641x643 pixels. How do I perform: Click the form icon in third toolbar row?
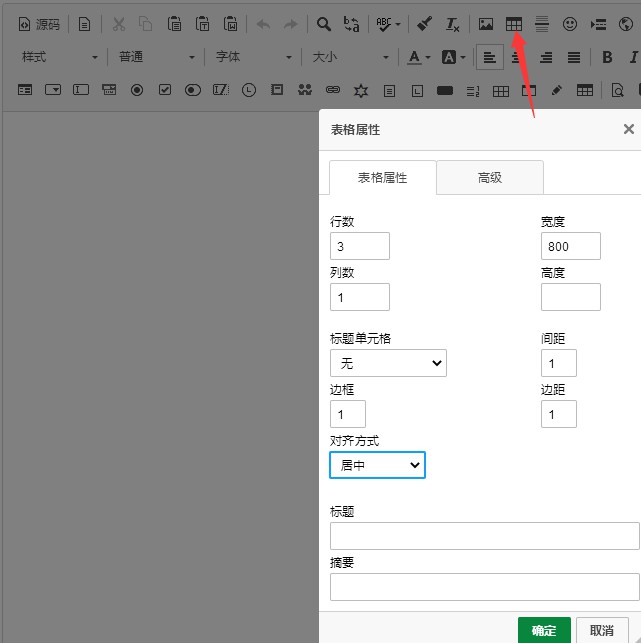(x=25, y=90)
